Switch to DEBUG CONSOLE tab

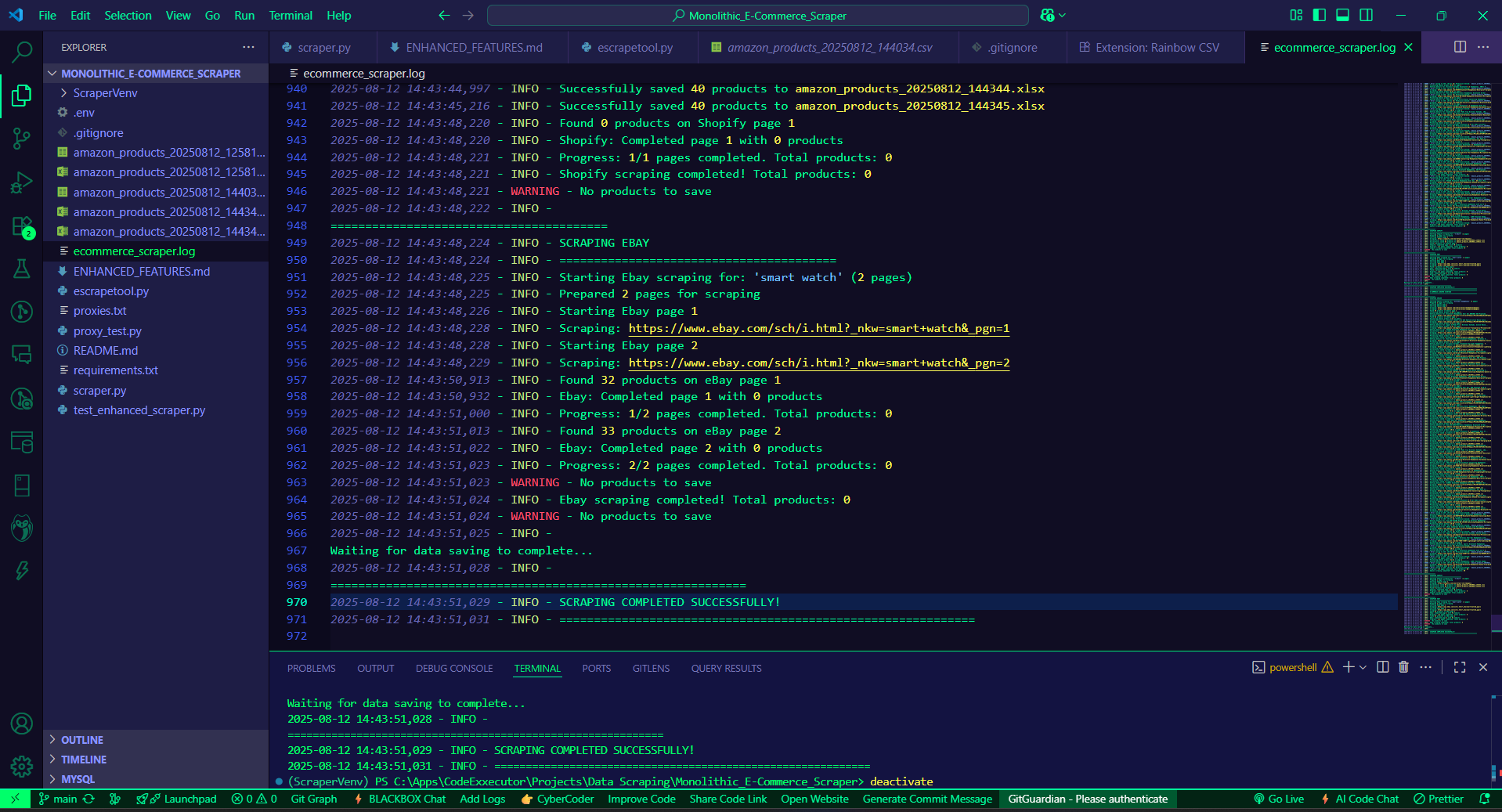tap(454, 668)
